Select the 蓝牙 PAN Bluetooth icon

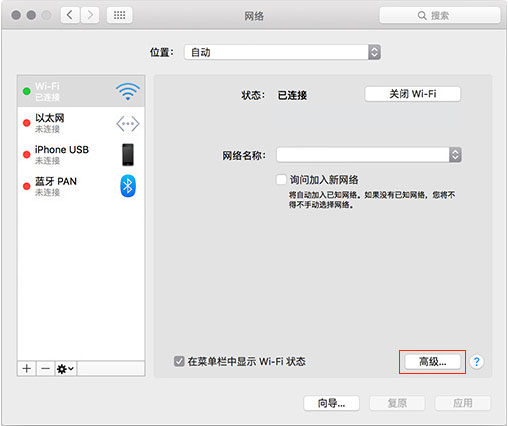point(128,186)
